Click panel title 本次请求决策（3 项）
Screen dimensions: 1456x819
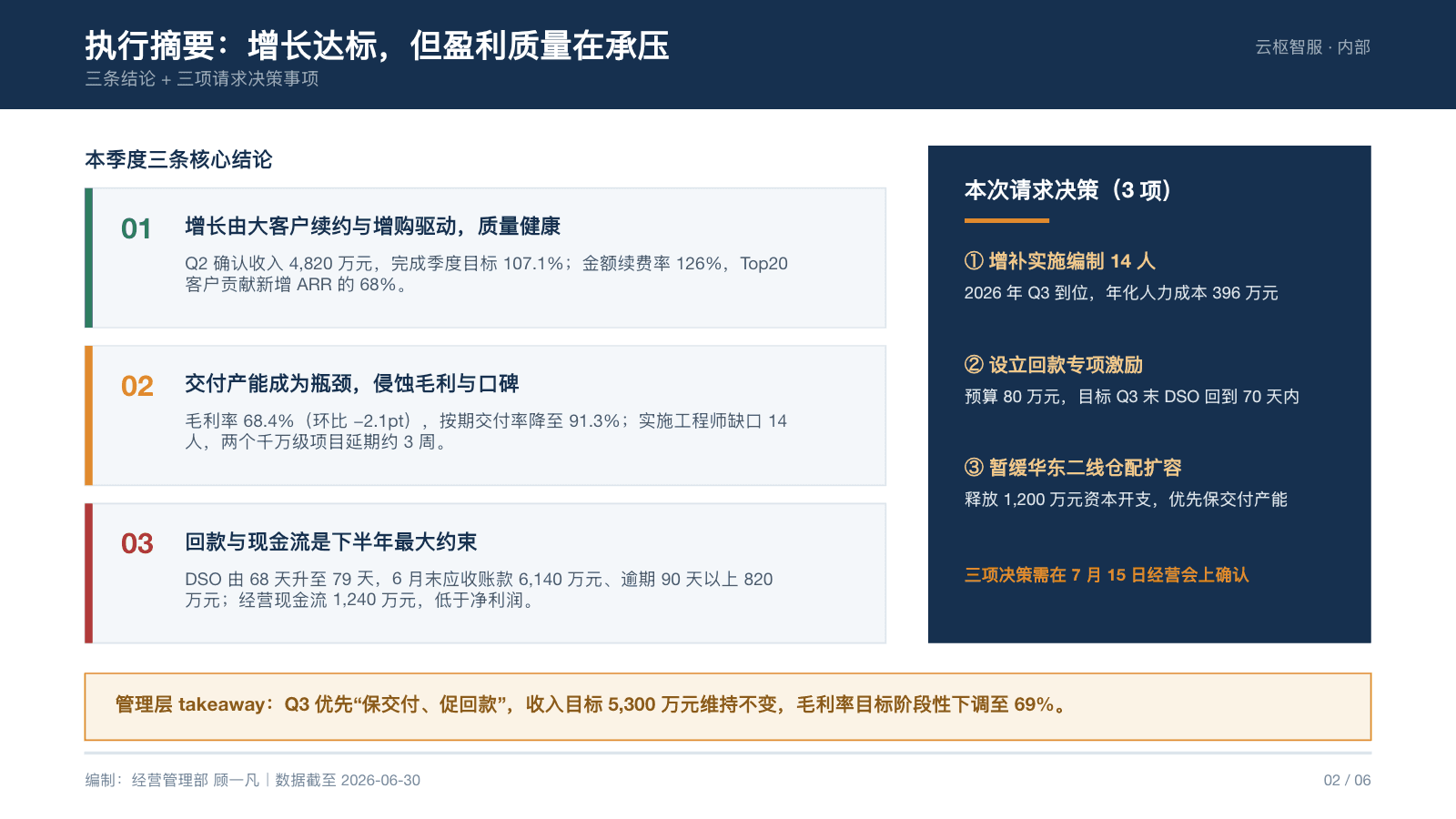[1067, 190]
